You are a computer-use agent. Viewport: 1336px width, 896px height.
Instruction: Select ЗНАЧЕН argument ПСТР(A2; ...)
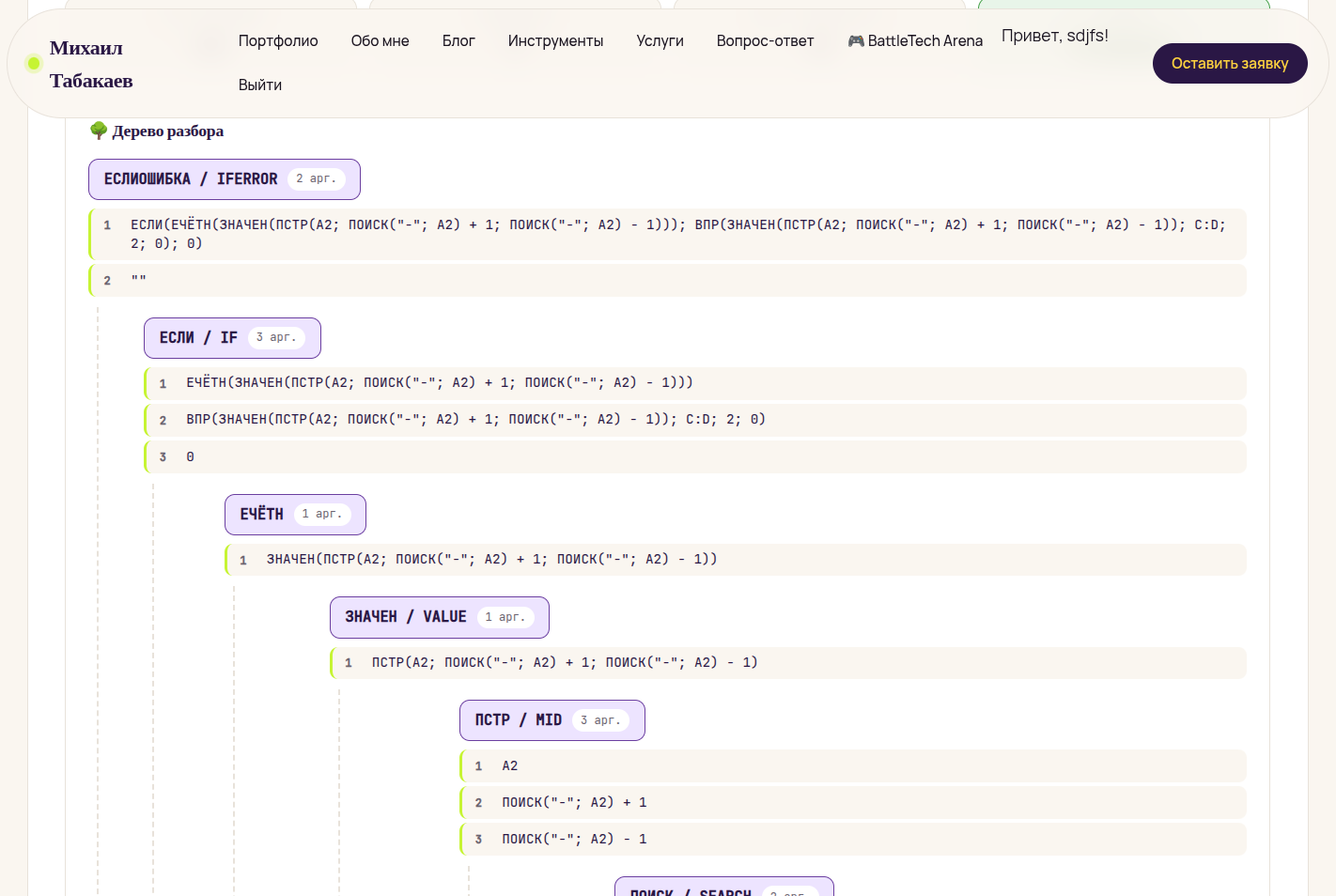click(x=788, y=663)
